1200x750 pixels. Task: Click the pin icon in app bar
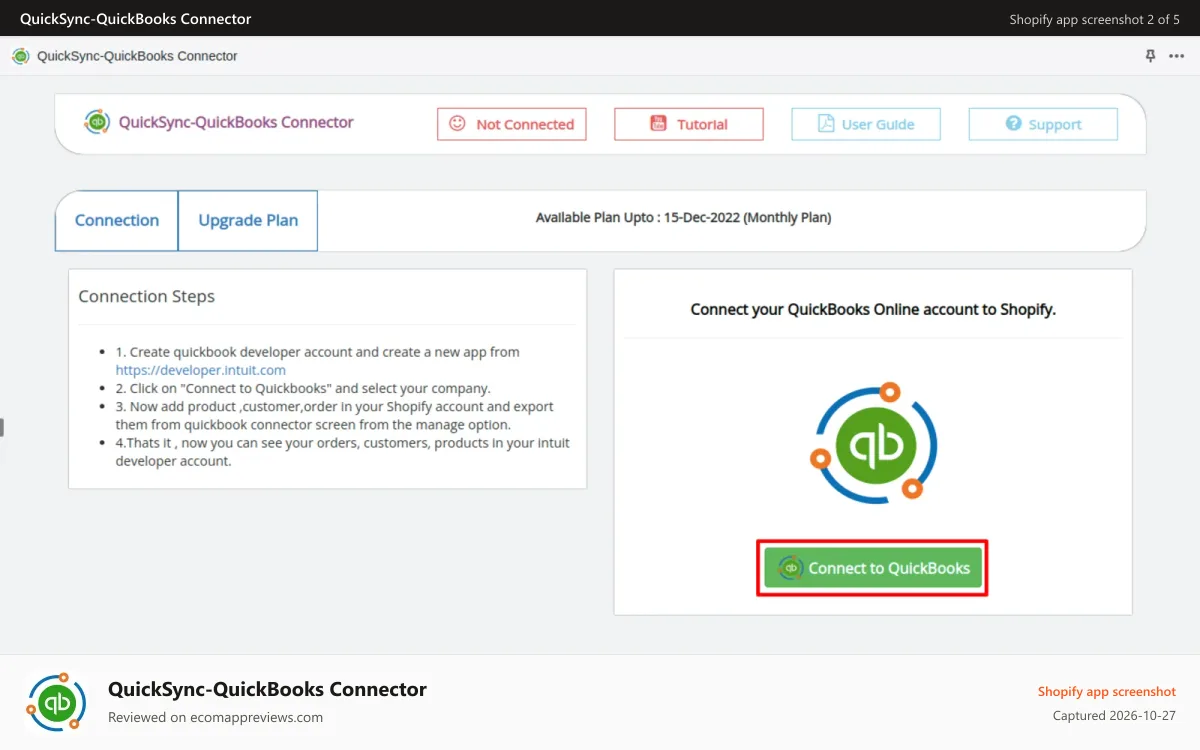[1150, 56]
